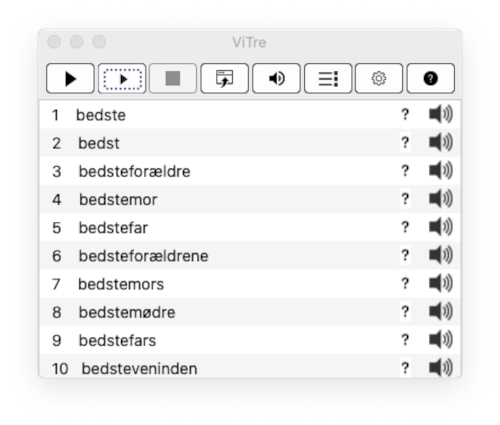The height and width of the screenshot is (425, 500).
Task: Click the toolbar speaker volume button
Action: pyautogui.click(x=276, y=79)
